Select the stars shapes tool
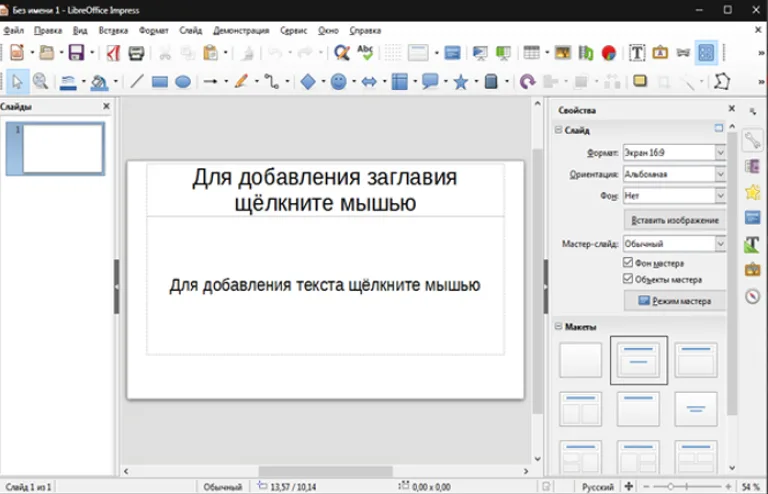 pyautogui.click(x=460, y=82)
